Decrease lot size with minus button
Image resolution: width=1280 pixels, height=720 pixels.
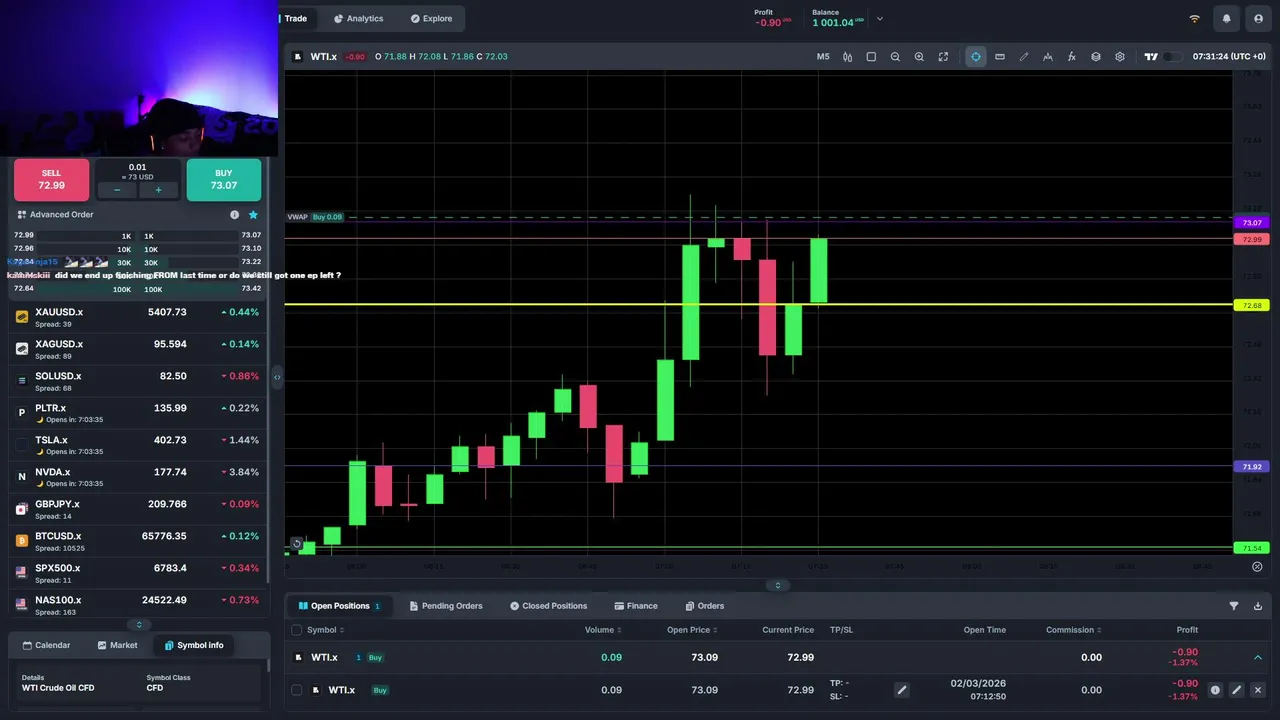(x=117, y=190)
